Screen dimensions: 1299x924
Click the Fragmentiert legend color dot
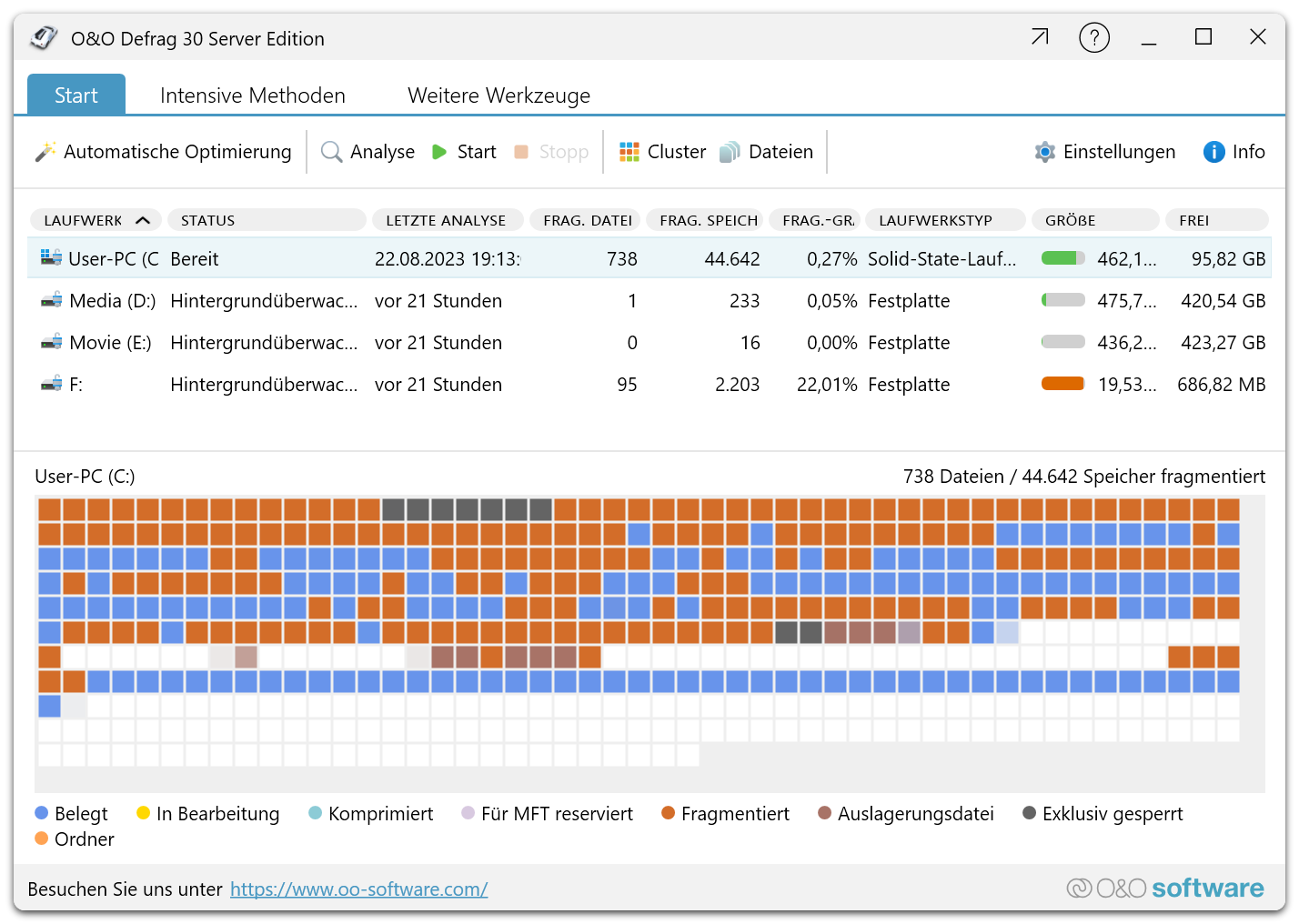(x=669, y=813)
